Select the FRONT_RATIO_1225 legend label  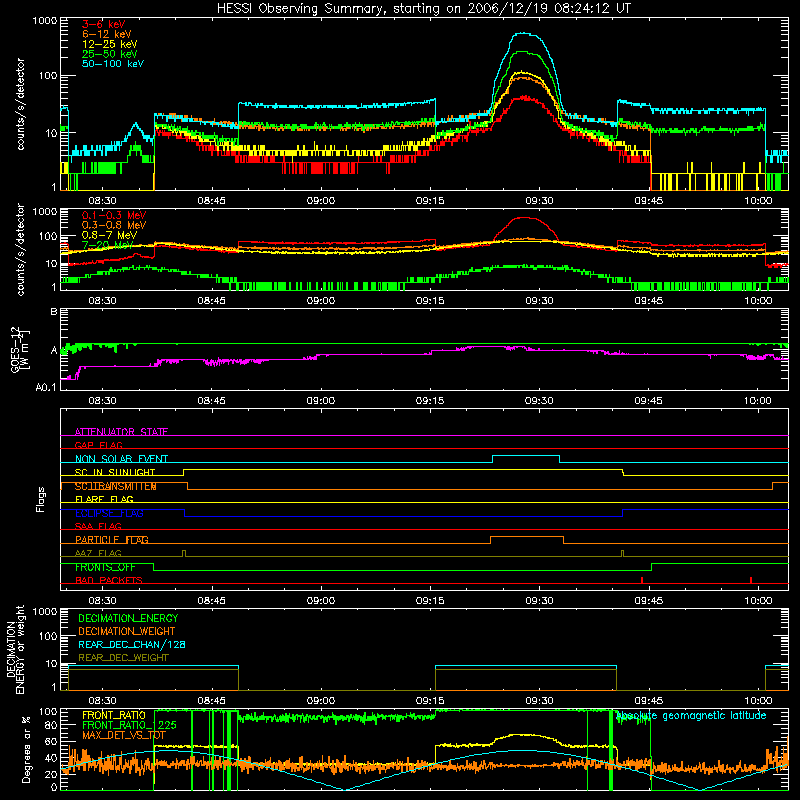(129, 725)
